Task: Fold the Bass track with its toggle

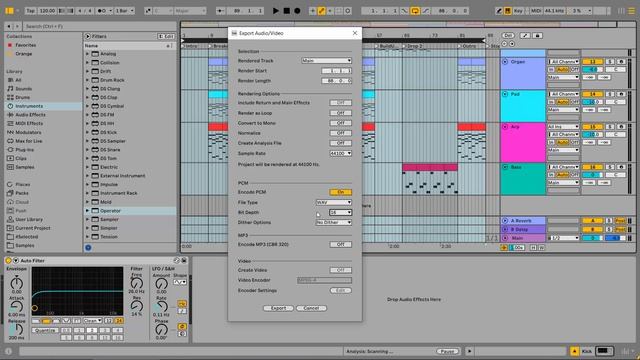Action: click(x=505, y=167)
